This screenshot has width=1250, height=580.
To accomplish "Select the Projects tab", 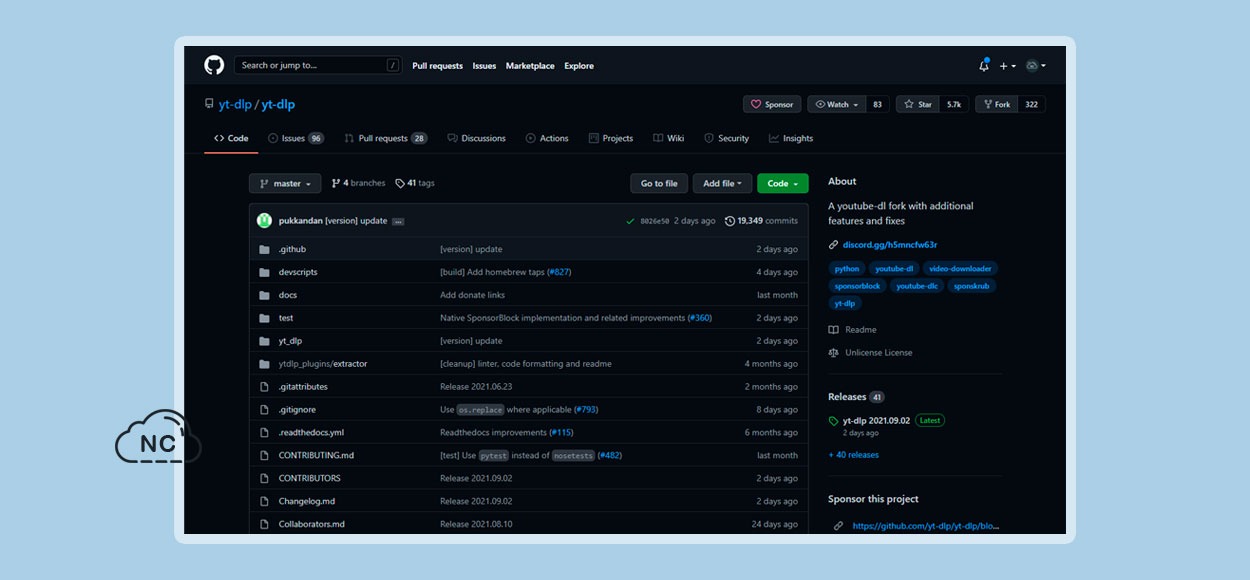I will [x=611, y=139].
